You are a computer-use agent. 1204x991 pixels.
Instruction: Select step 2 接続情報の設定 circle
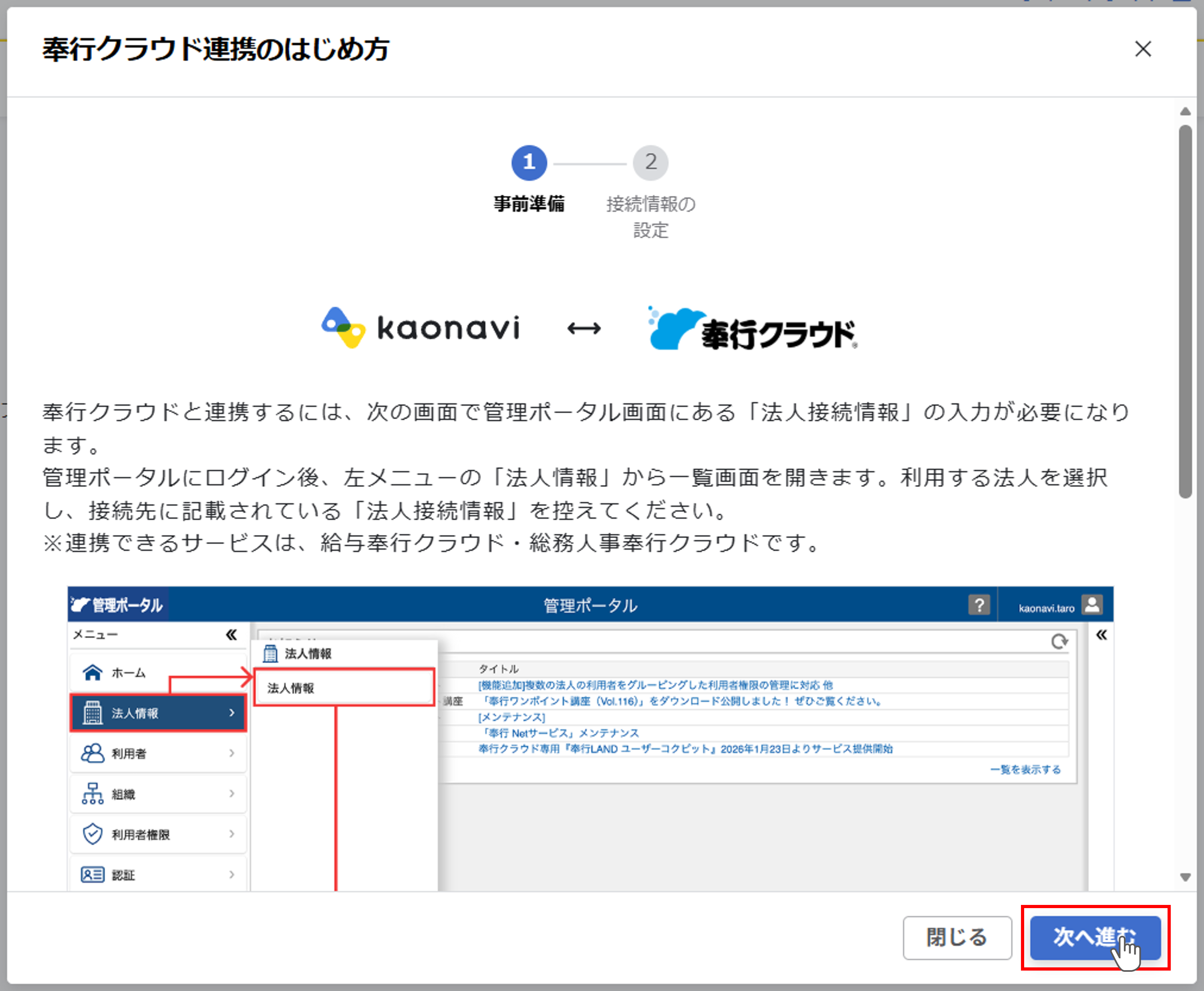(x=650, y=163)
